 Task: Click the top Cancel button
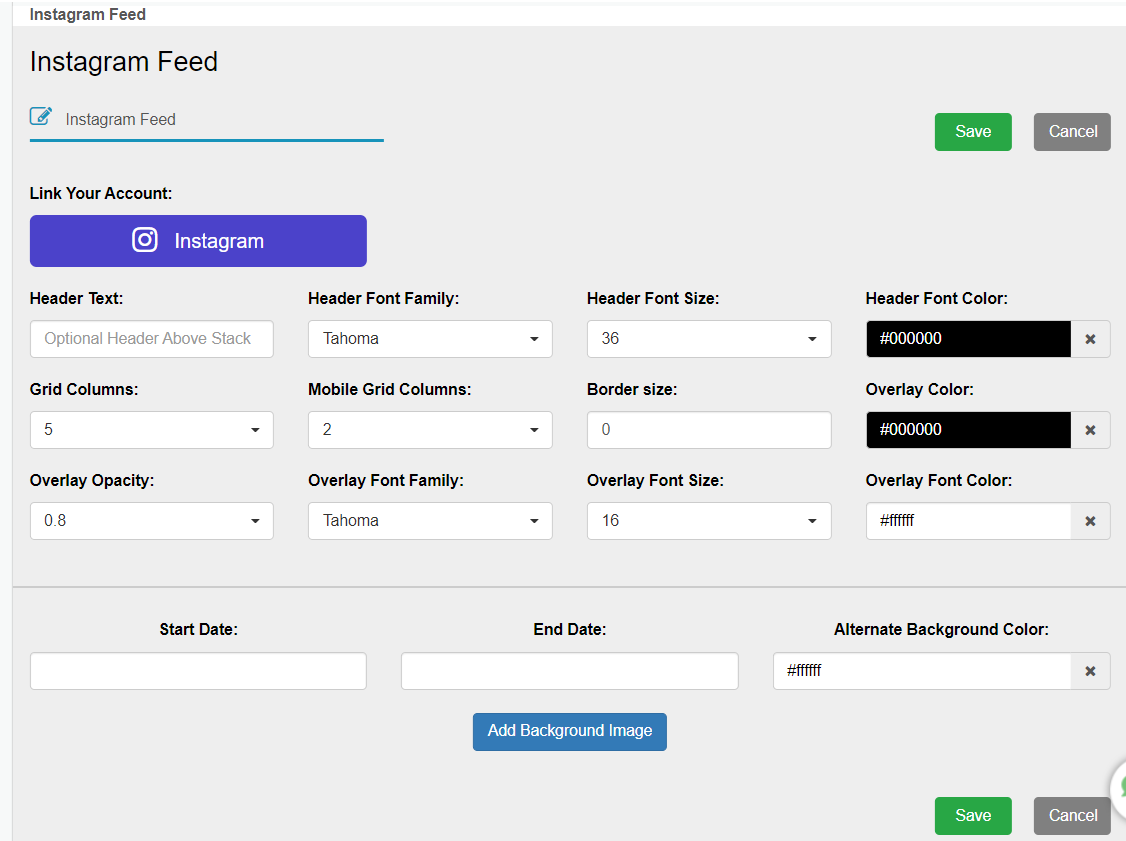(x=1072, y=132)
